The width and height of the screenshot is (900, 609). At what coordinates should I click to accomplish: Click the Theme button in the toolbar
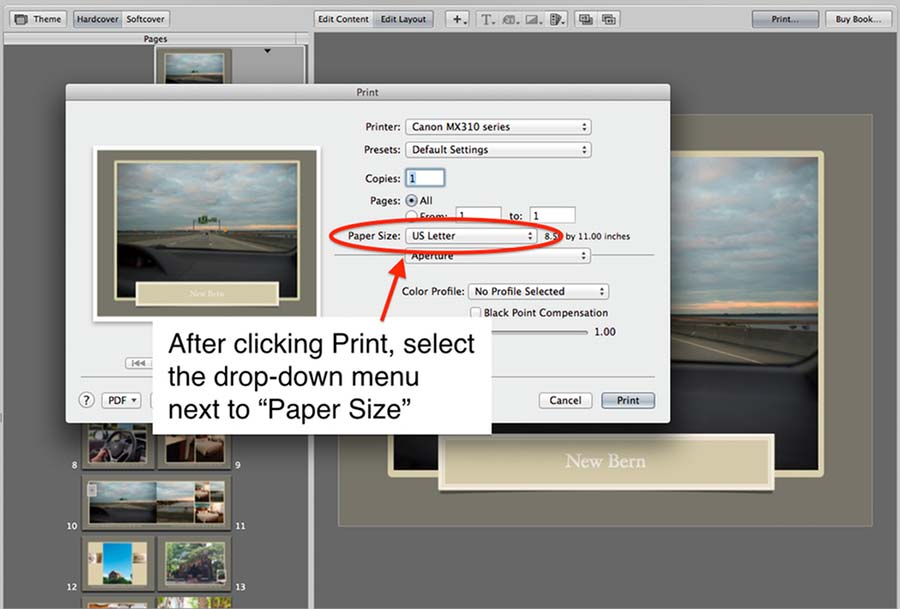(x=38, y=19)
